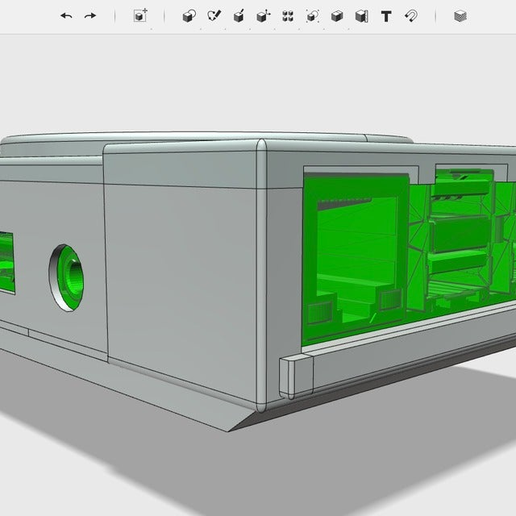Toggle the Snap magnet tool
The height and width of the screenshot is (516, 516).
point(411,16)
